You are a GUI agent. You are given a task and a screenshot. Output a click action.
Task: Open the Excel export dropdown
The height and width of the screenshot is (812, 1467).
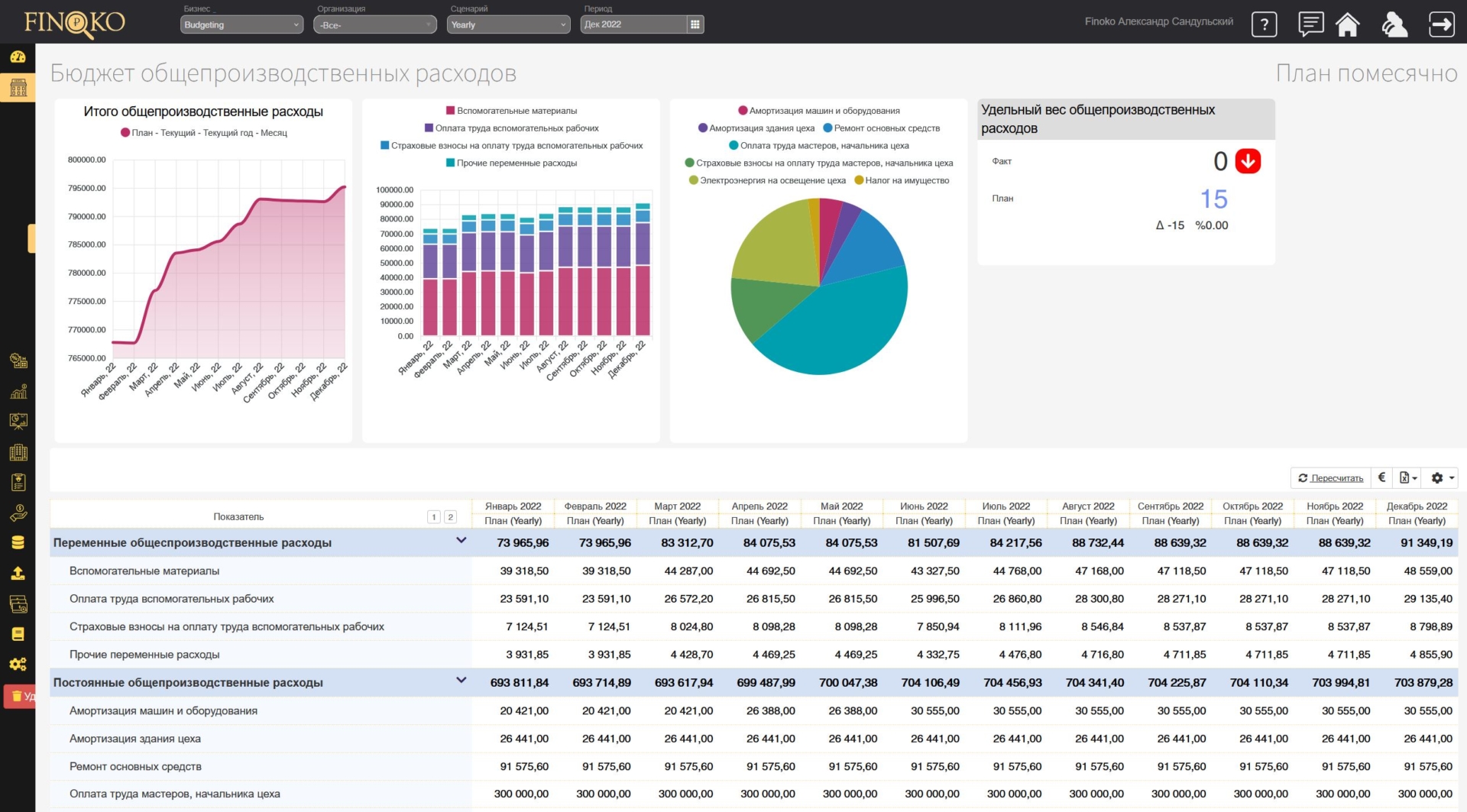[x=1407, y=477]
